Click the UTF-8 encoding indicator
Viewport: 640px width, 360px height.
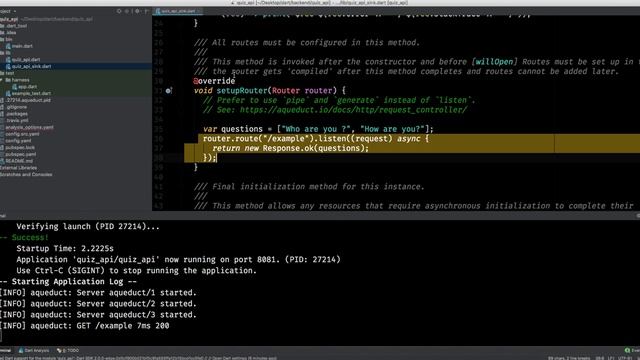click(x=626, y=358)
